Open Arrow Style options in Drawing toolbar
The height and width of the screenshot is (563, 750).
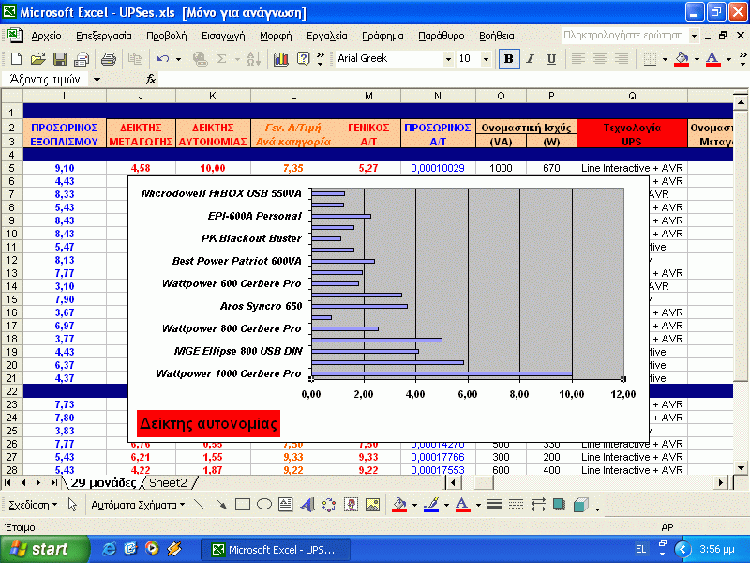(x=538, y=505)
